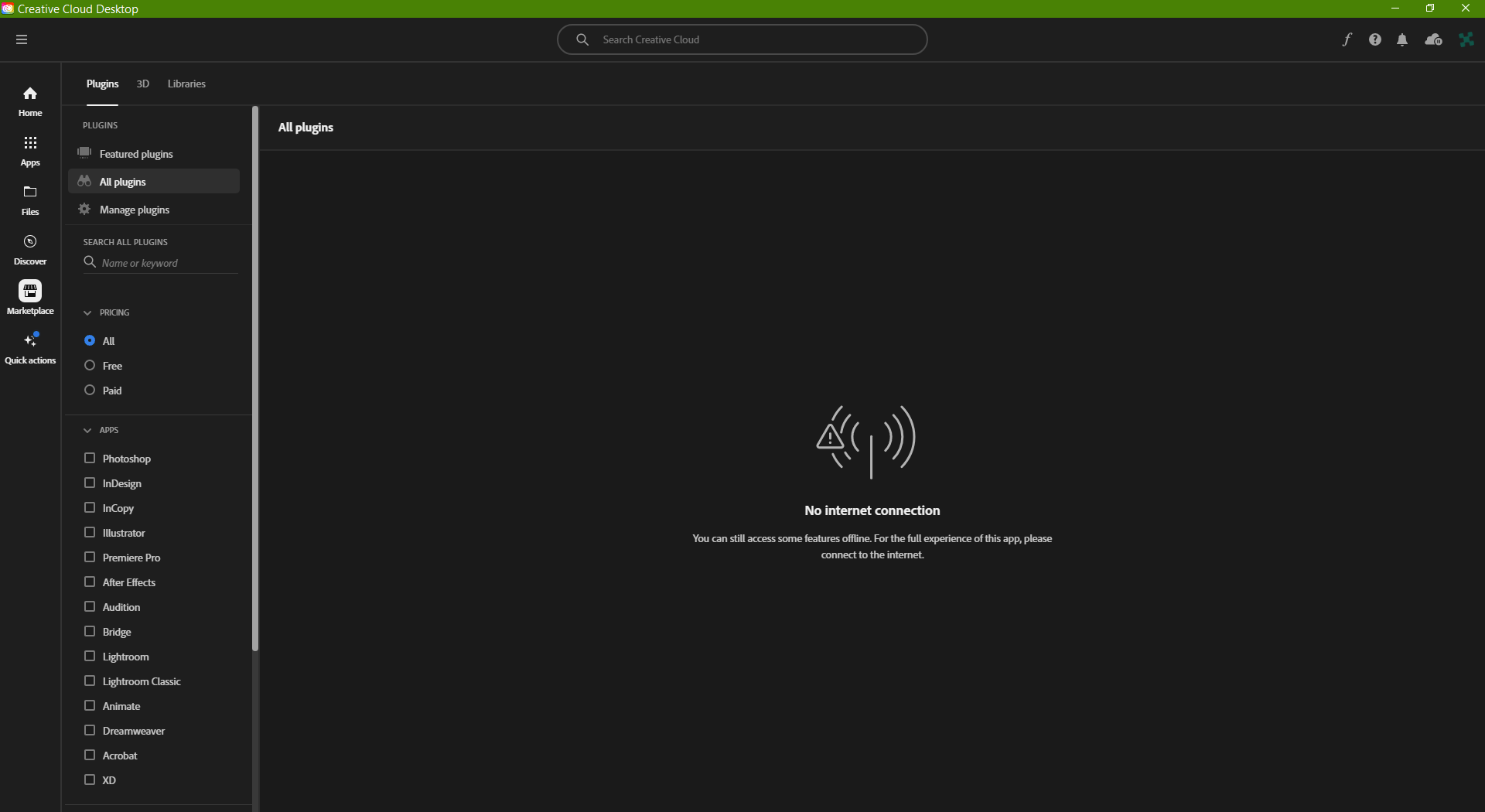1485x812 pixels.
Task: Open Manage plugins
Action: point(154,209)
